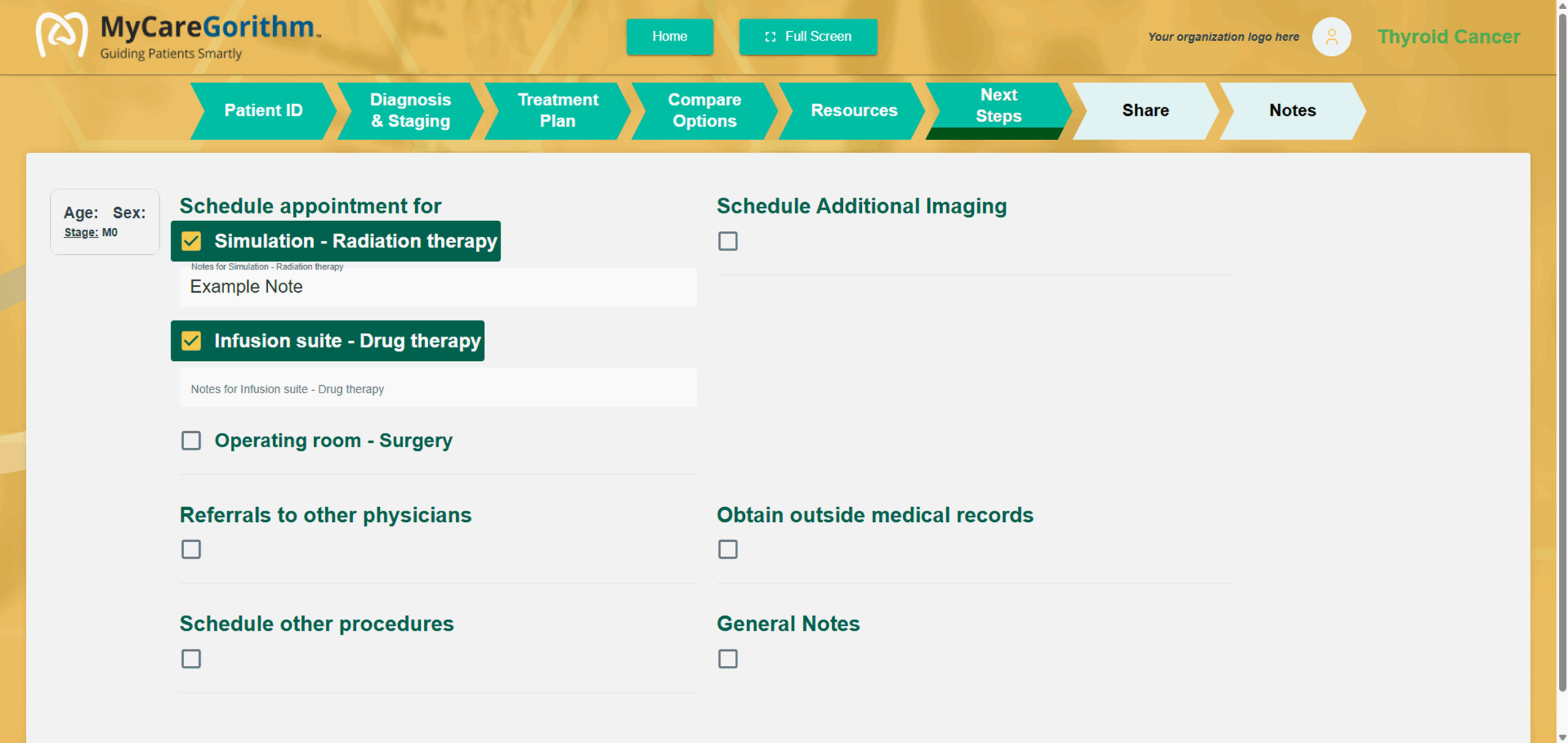The image size is (1568, 743).
Task: Click scrollbar down arrow at bottom
Action: tap(1562, 737)
